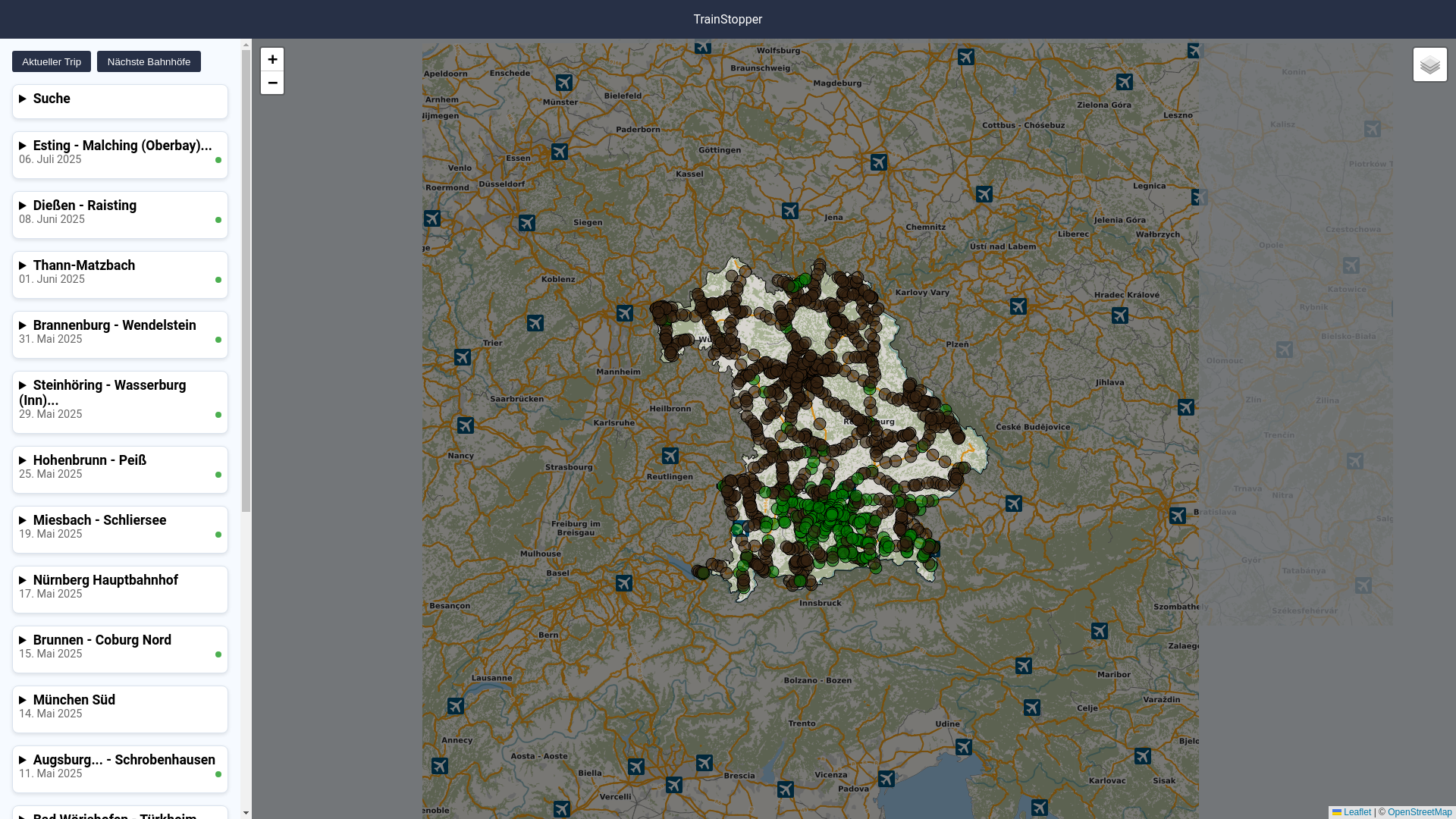
Task: Click the airport icon near Trier
Action: (x=463, y=357)
